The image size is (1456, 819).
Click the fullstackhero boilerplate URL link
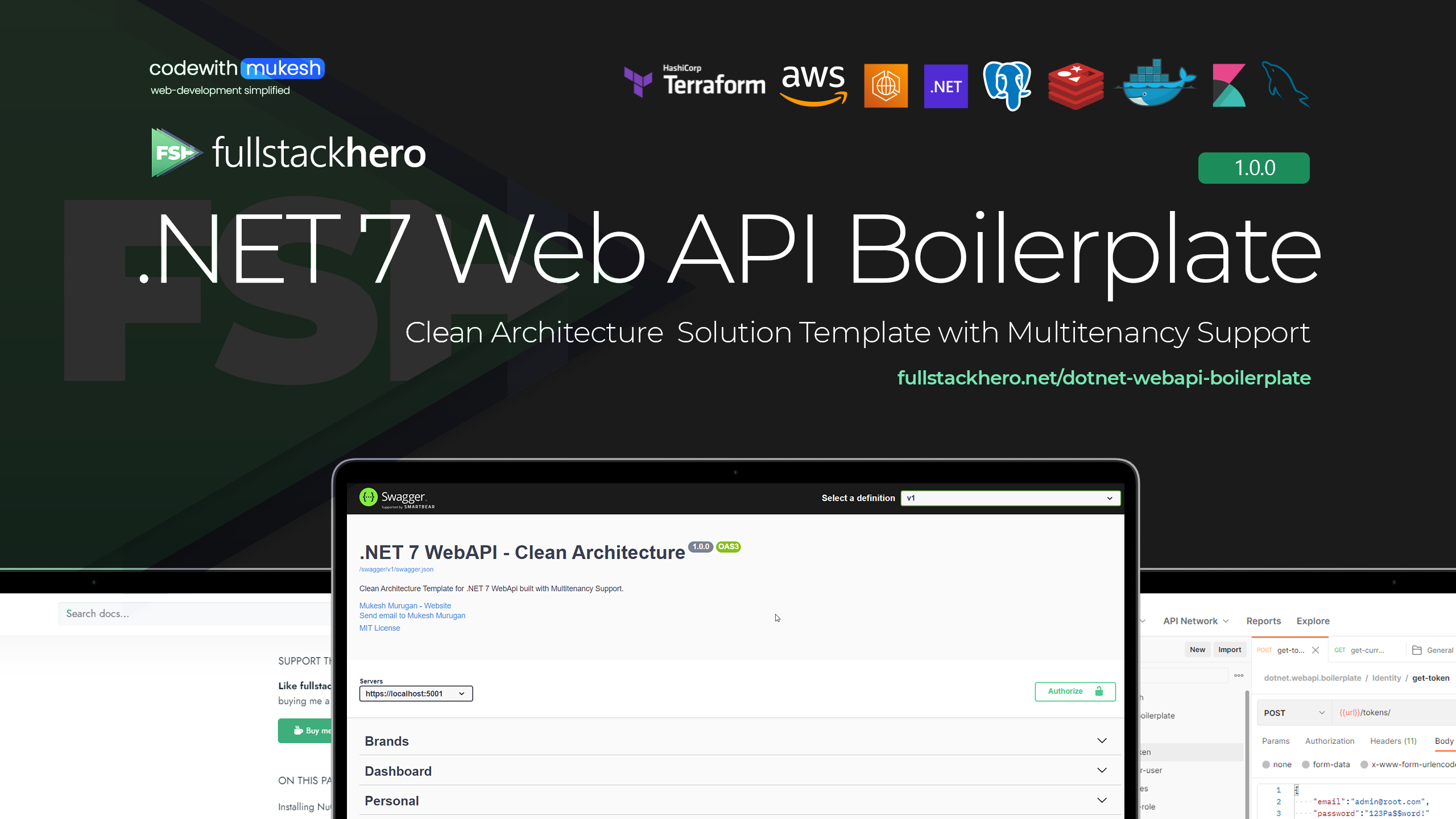(x=1100, y=378)
